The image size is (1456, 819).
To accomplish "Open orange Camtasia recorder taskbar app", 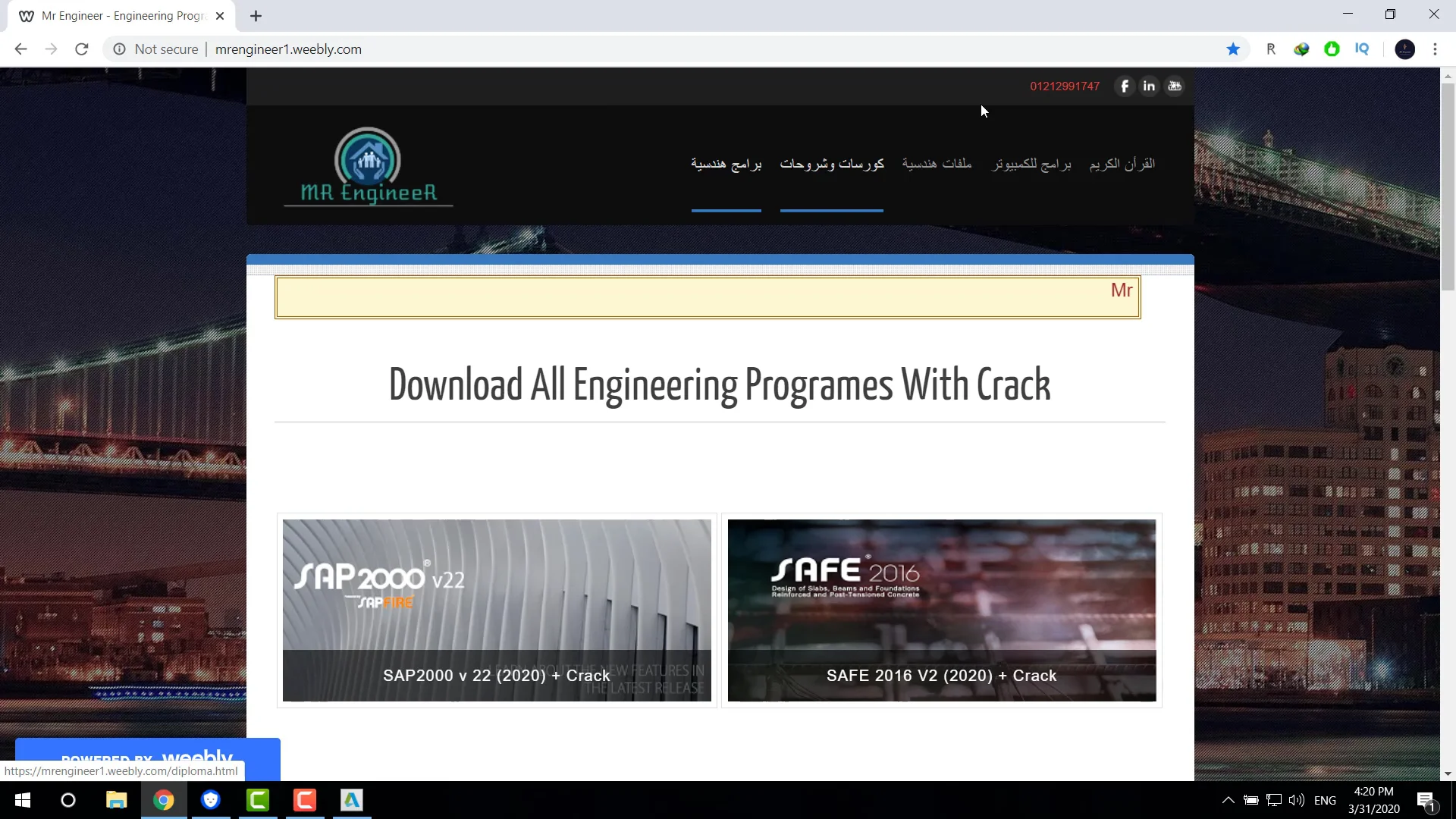I will [305, 800].
